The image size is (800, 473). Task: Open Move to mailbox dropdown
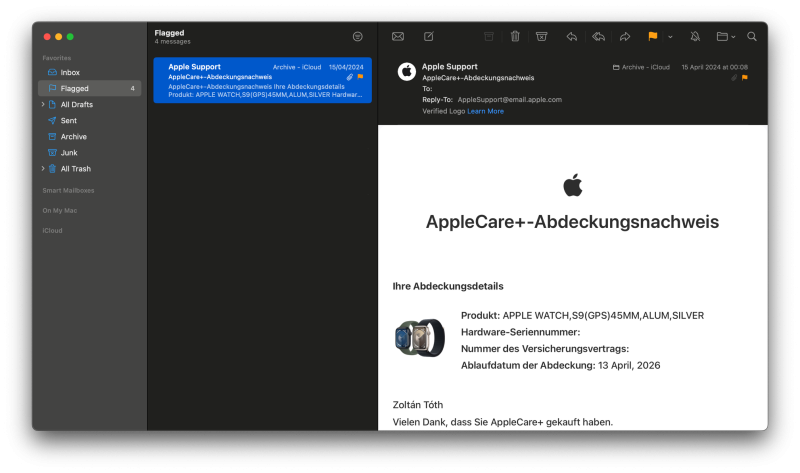click(726, 36)
